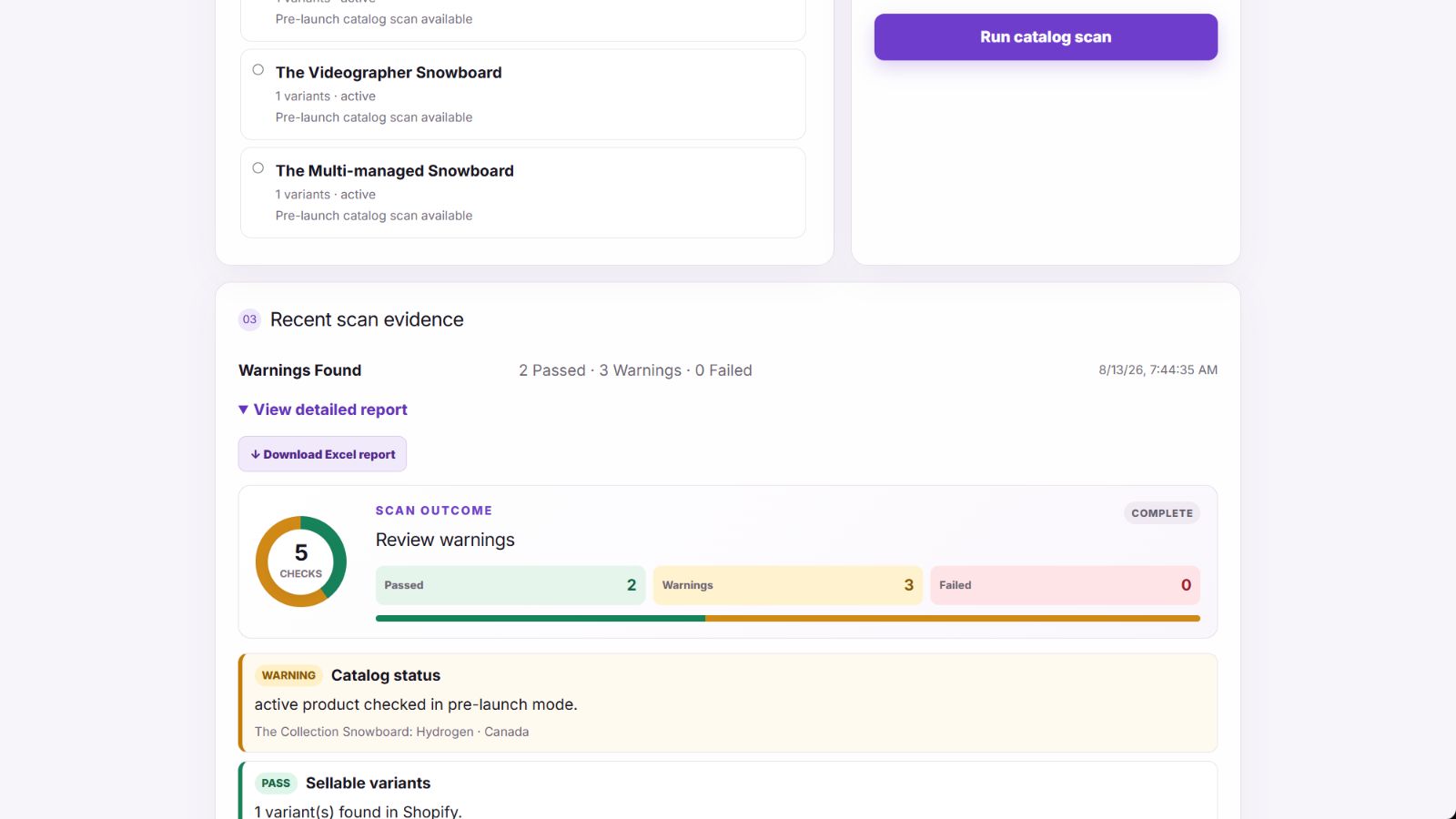Click the COMPLETE status badge
Image resolution: width=1456 pixels, height=819 pixels.
tap(1162, 513)
